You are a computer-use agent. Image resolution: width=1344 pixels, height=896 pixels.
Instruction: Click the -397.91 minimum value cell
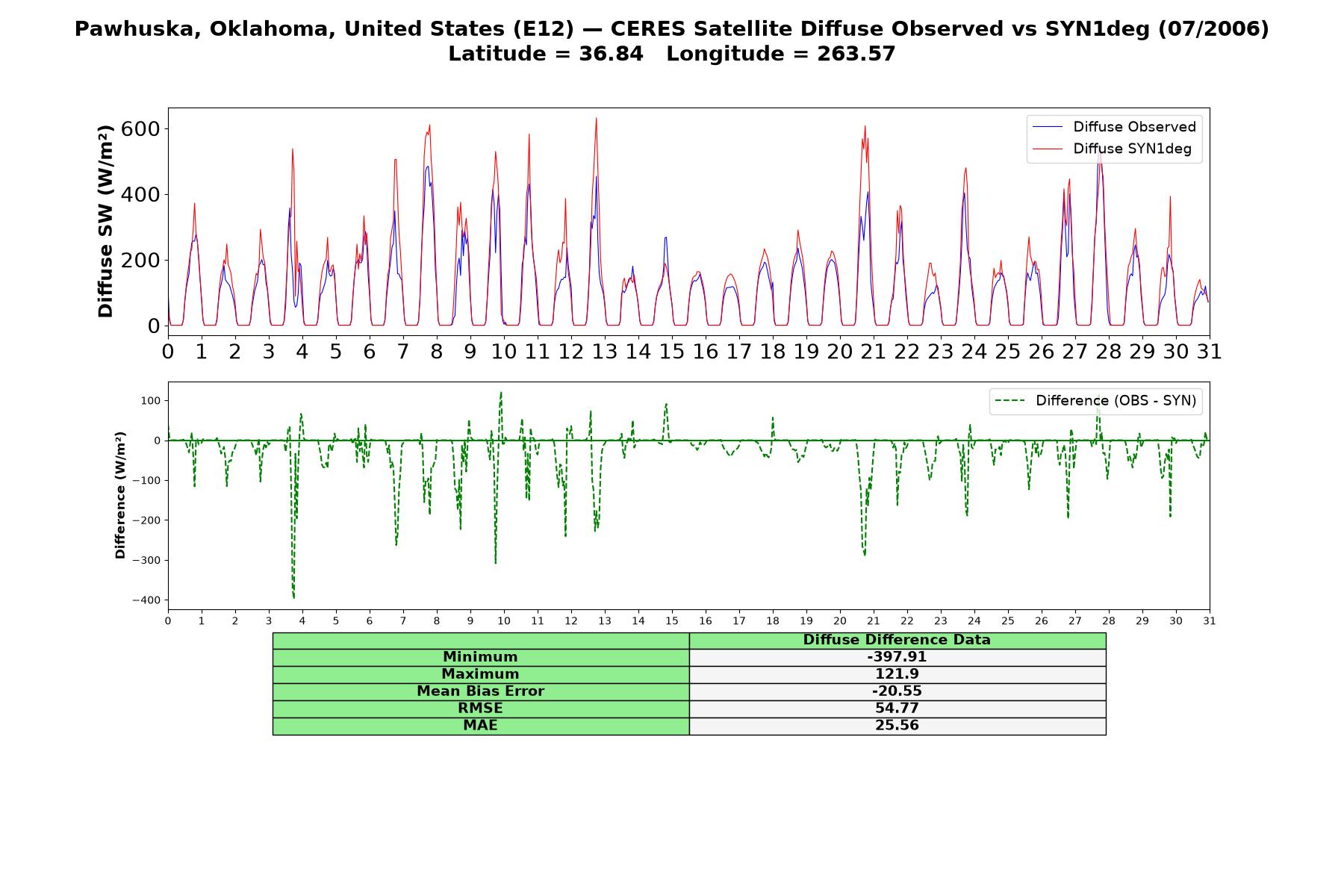click(897, 657)
